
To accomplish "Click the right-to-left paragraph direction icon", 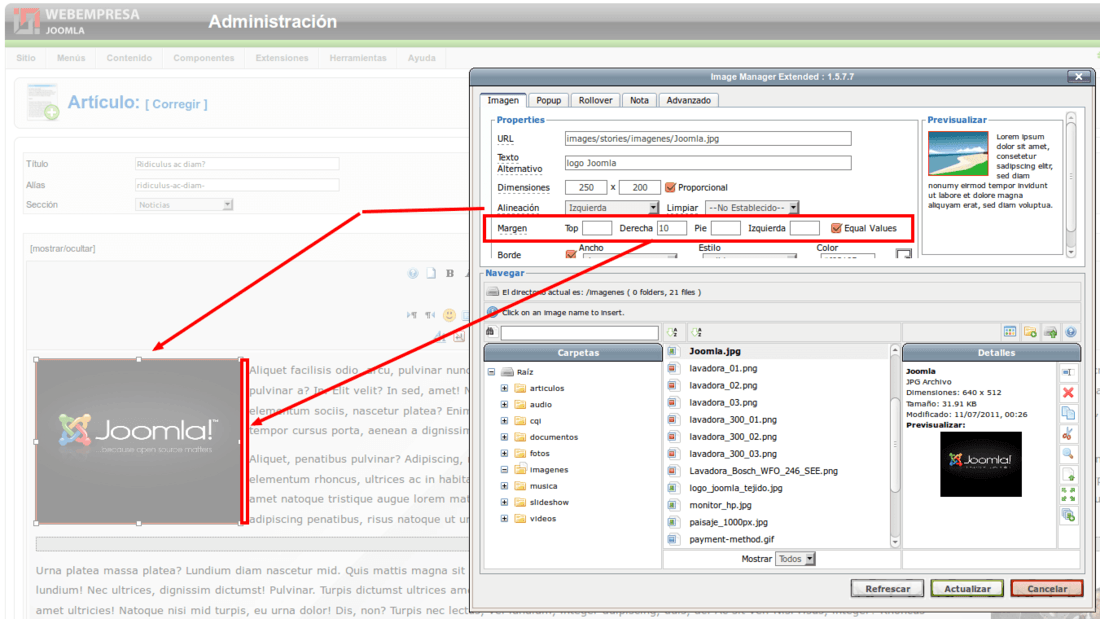I will (x=430, y=315).
